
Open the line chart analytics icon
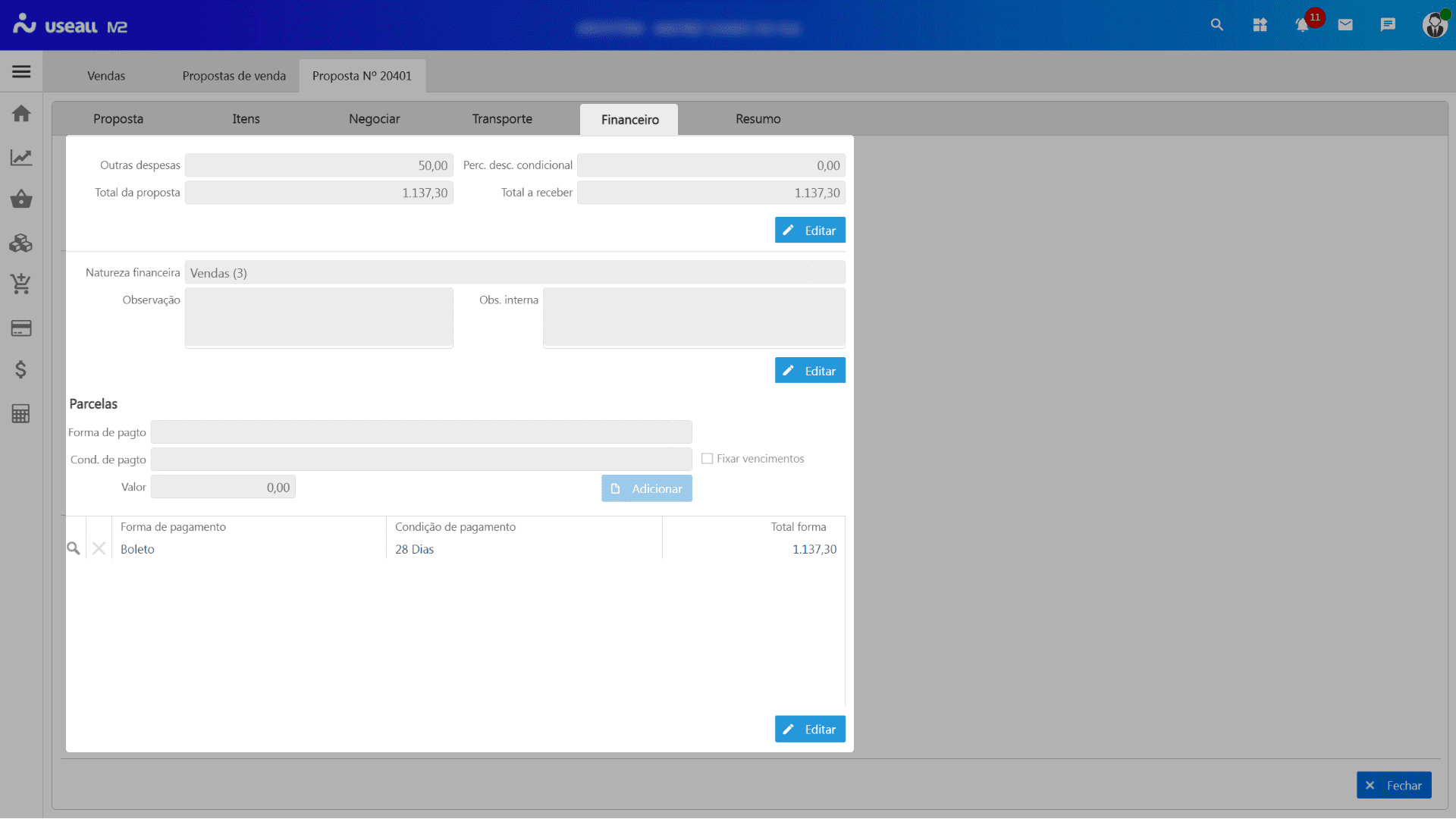(x=21, y=157)
